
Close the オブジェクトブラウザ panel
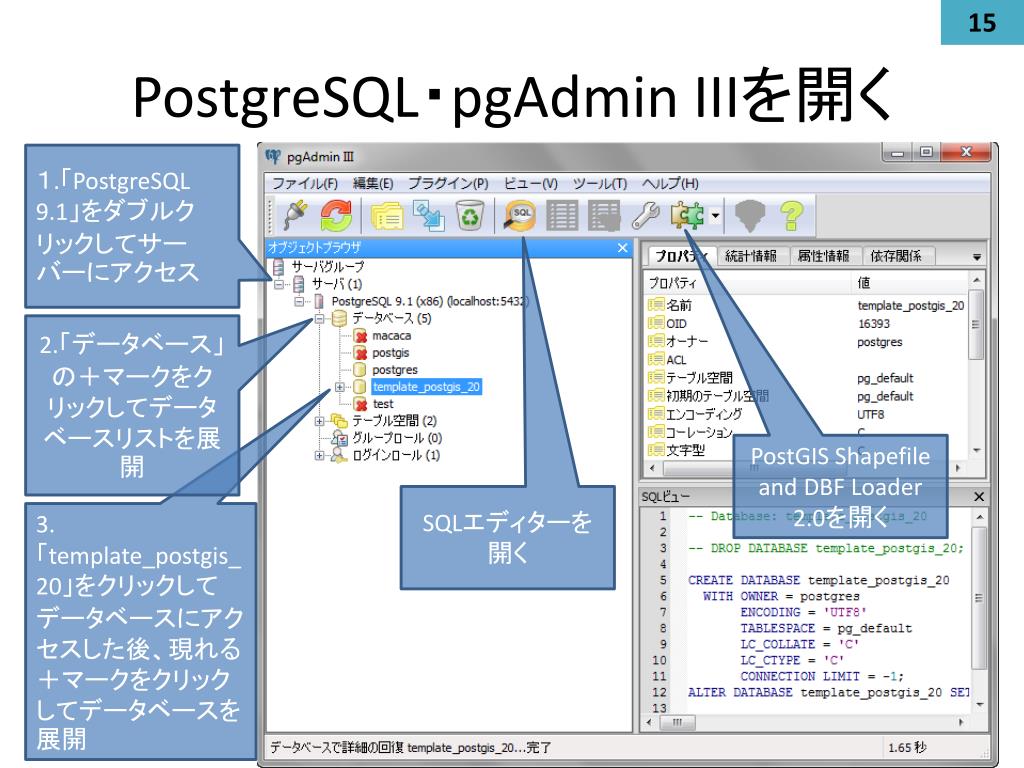622,248
